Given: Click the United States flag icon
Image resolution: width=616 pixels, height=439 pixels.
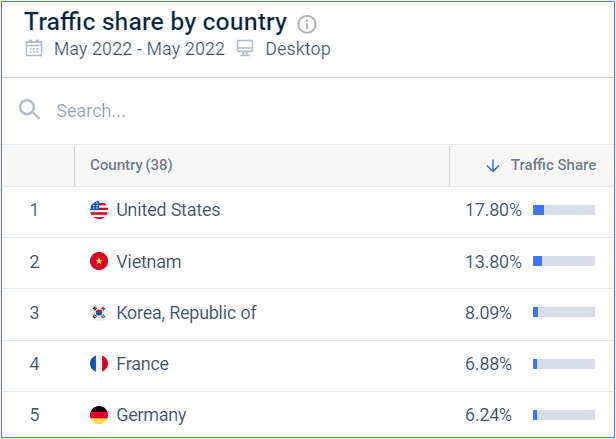Looking at the screenshot, I should pos(99,210).
